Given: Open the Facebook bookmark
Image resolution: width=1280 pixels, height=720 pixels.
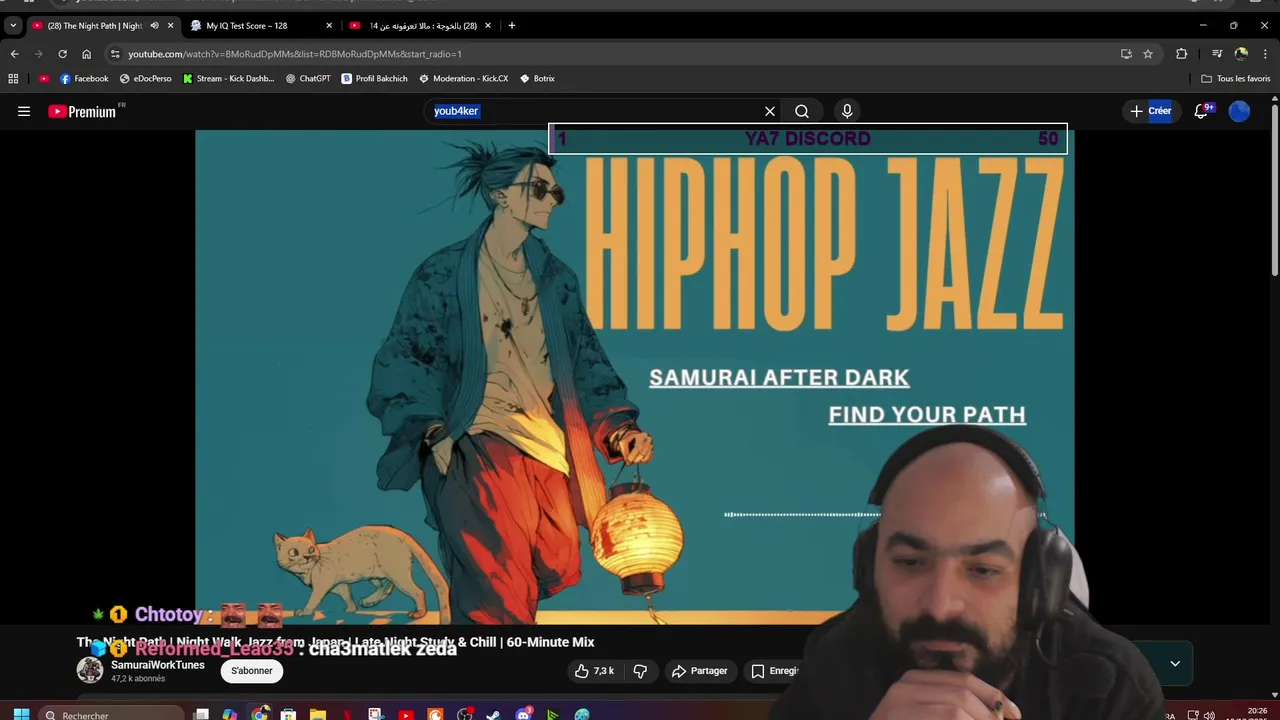Looking at the screenshot, I should point(84,78).
